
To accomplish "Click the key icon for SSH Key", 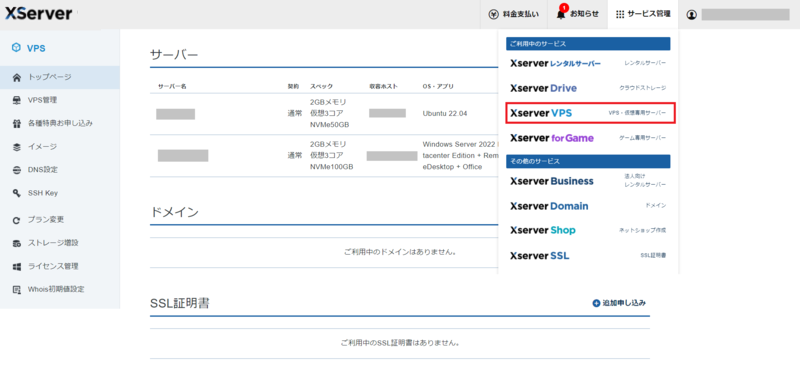I will coord(17,193).
